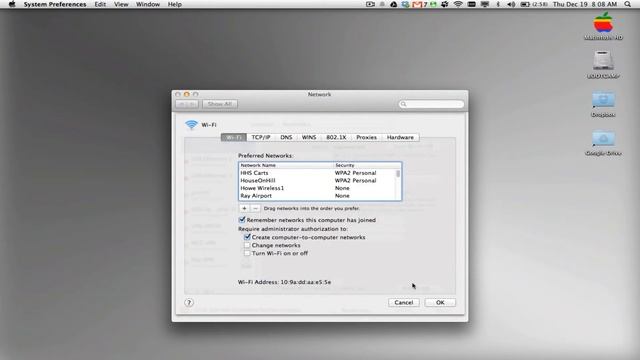Switch to the TCP/IP tab
The image size is (640, 360).
261,137
